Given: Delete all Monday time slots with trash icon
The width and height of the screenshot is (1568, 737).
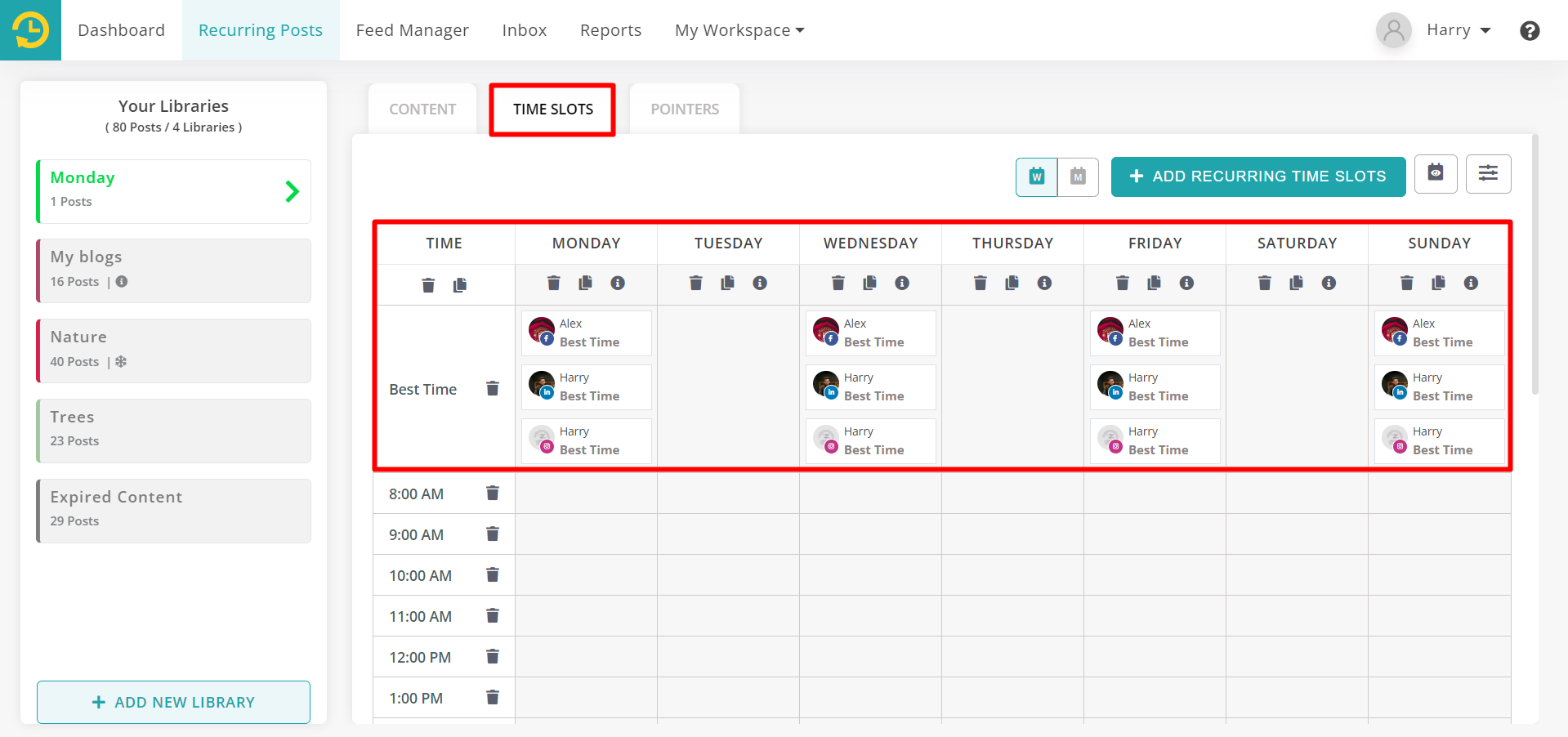Looking at the screenshot, I should 553,284.
